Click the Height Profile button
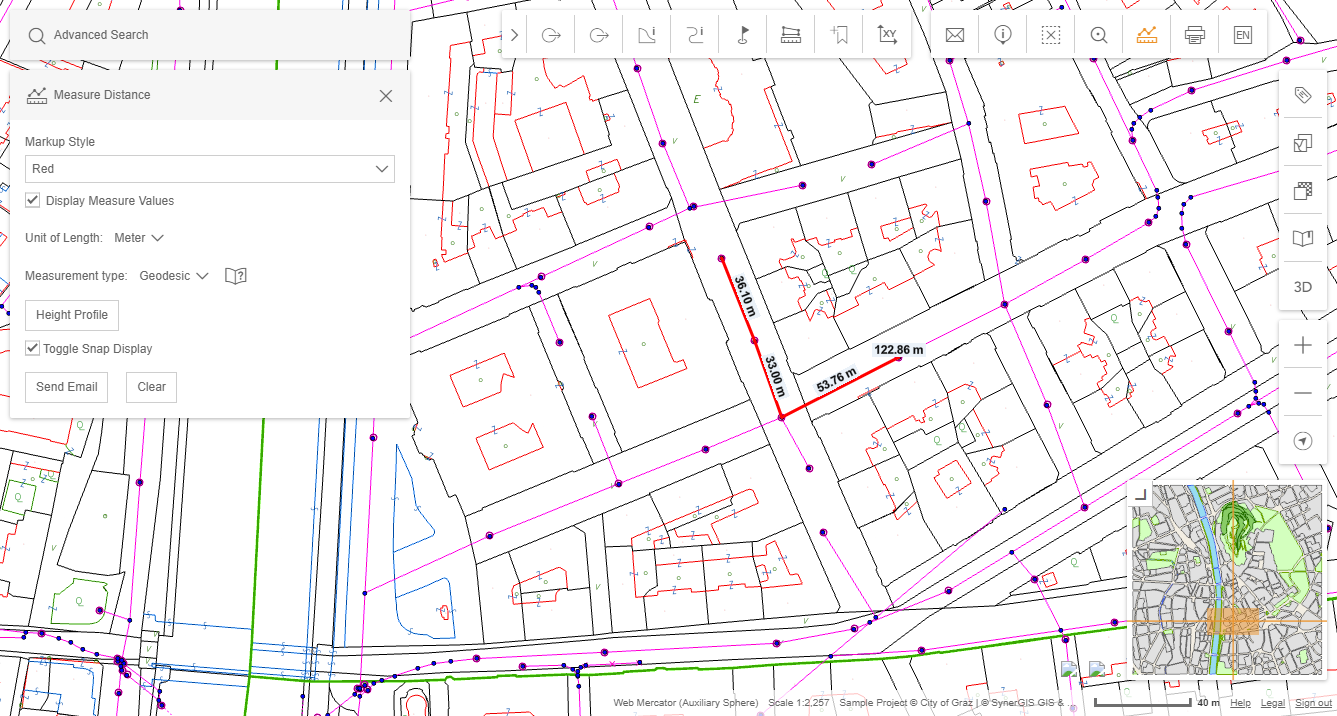Viewport: 1337px width, 716px height. tap(71, 315)
